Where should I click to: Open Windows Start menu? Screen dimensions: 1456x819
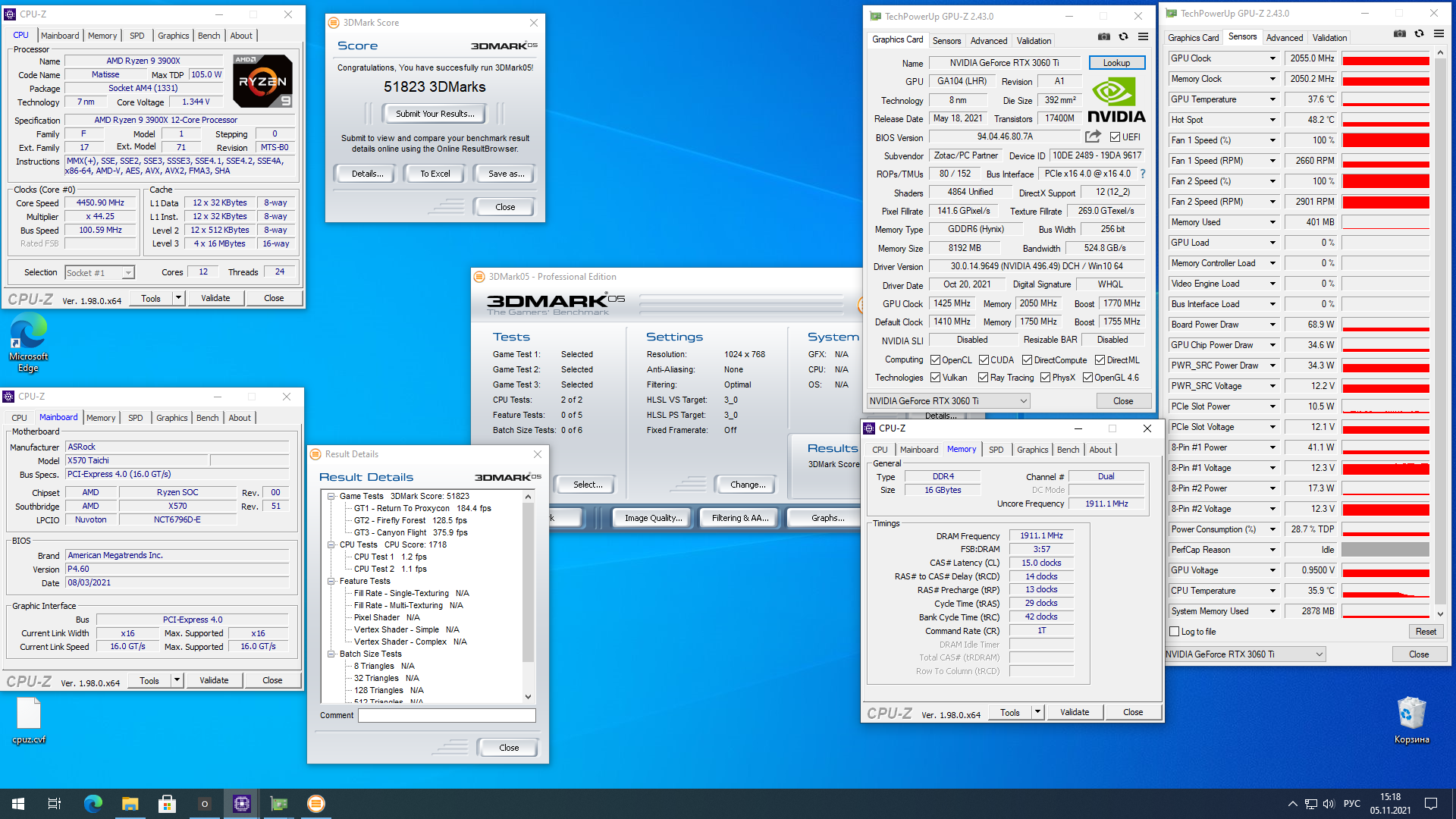point(18,804)
